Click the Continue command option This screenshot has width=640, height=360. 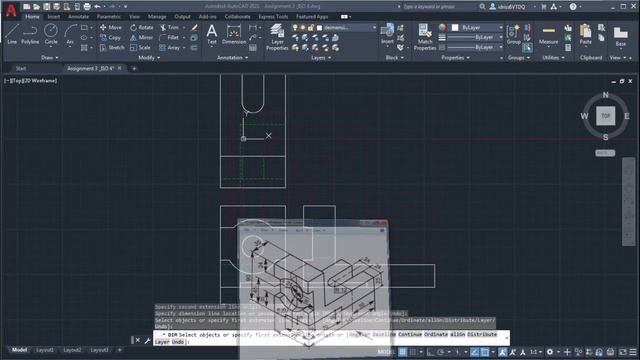coord(410,334)
